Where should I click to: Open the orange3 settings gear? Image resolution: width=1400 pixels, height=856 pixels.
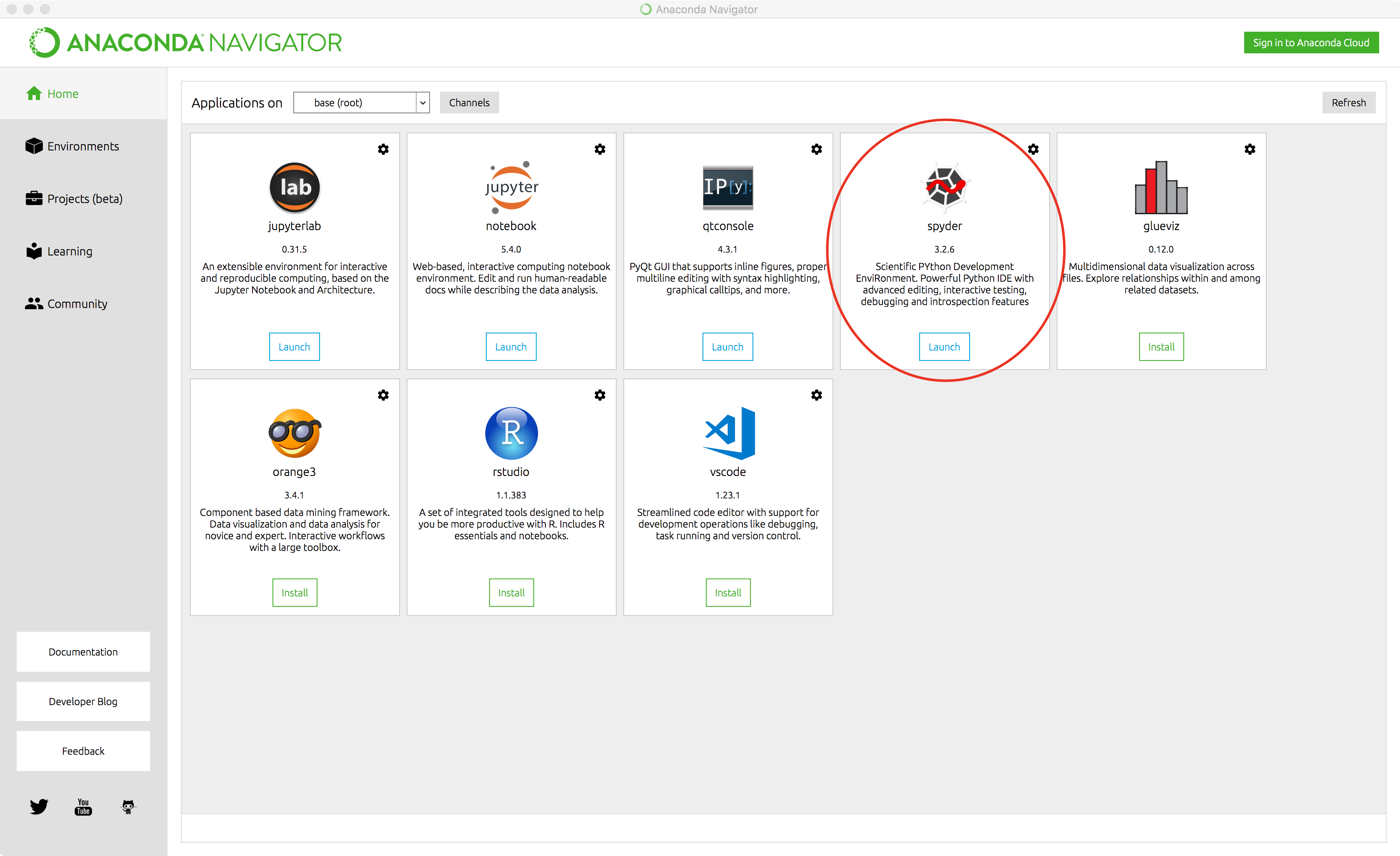[x=383, y=395]
